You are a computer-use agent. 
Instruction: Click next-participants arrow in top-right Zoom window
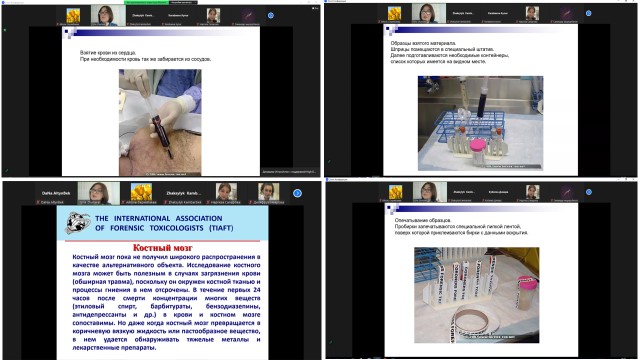[x=589, y=13]
